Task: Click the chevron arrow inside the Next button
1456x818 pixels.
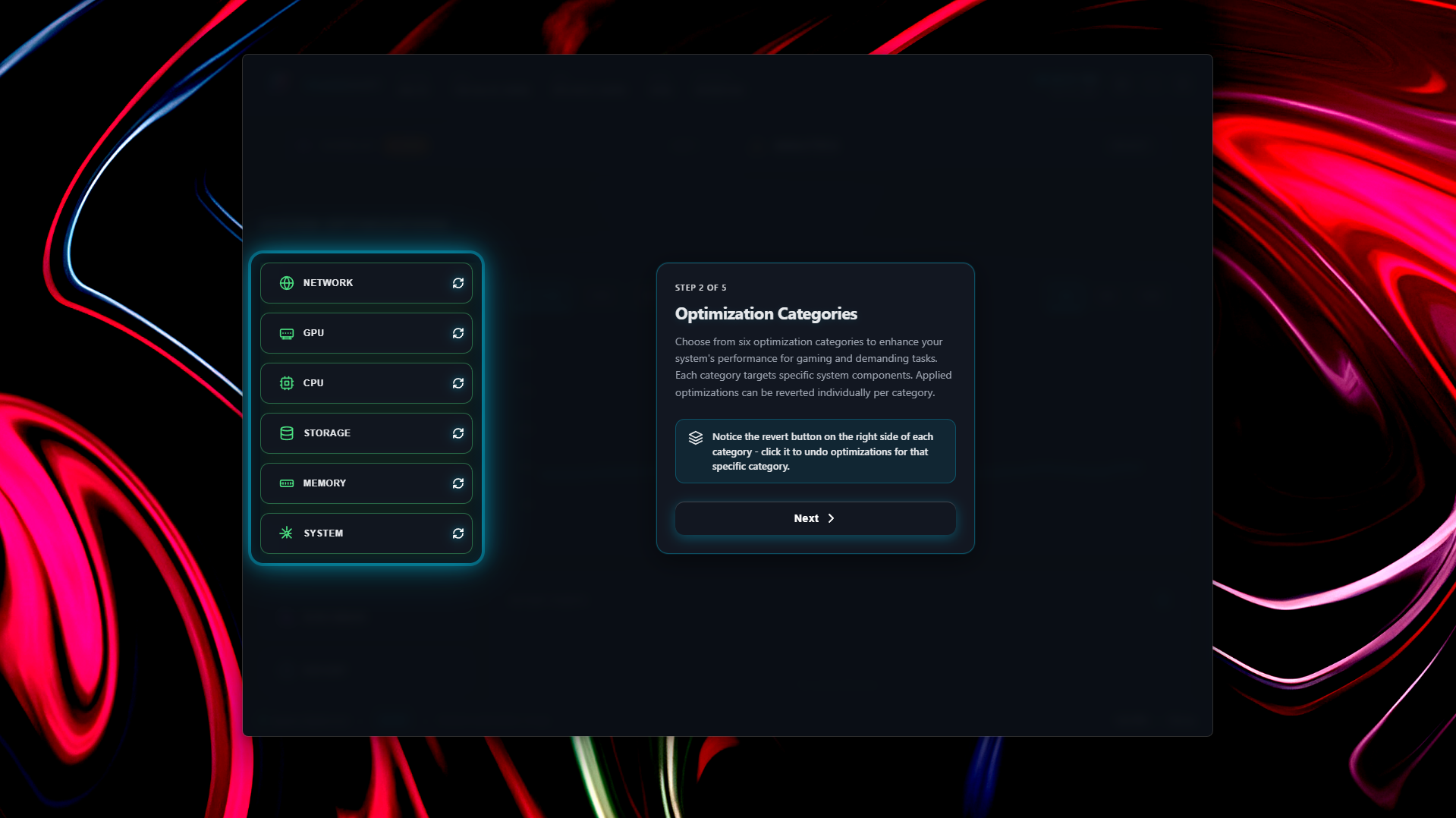Action: (x=832, y=518)
